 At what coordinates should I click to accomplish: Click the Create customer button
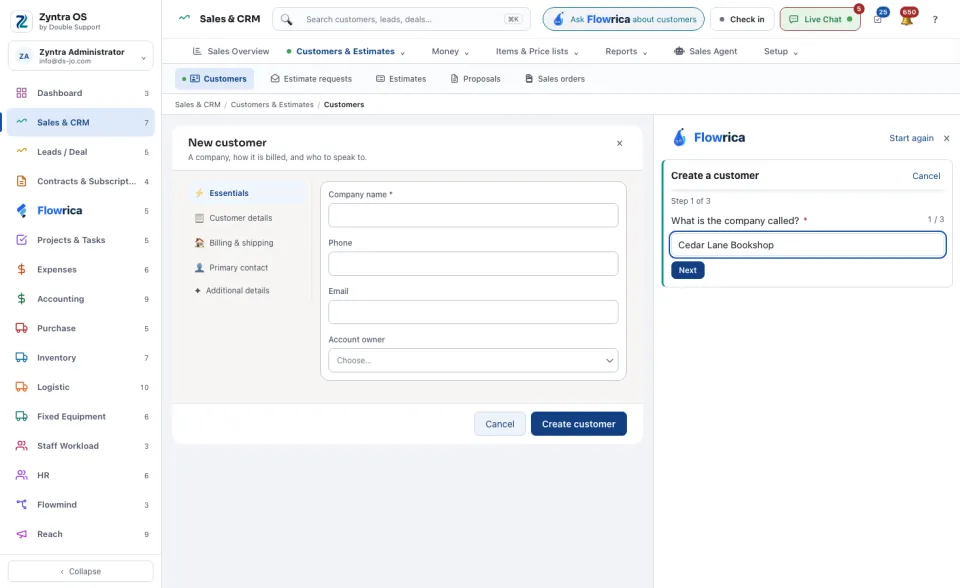(x=579, y=424)
